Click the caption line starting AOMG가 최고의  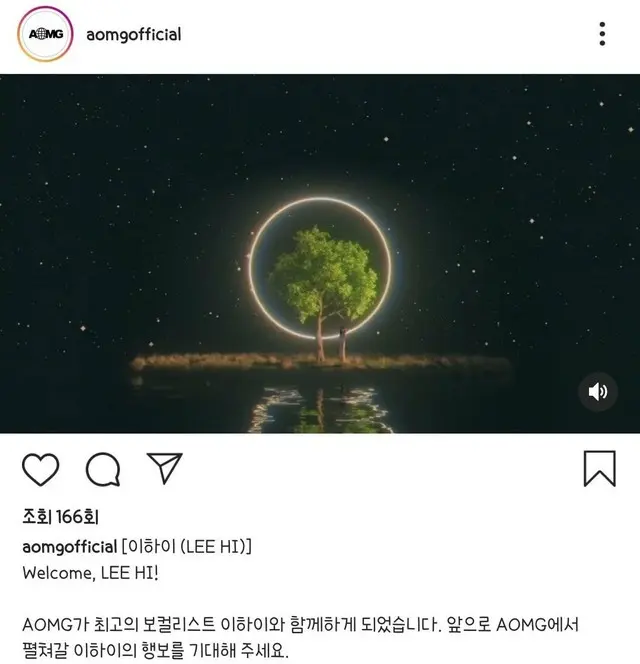click(300, 625)
